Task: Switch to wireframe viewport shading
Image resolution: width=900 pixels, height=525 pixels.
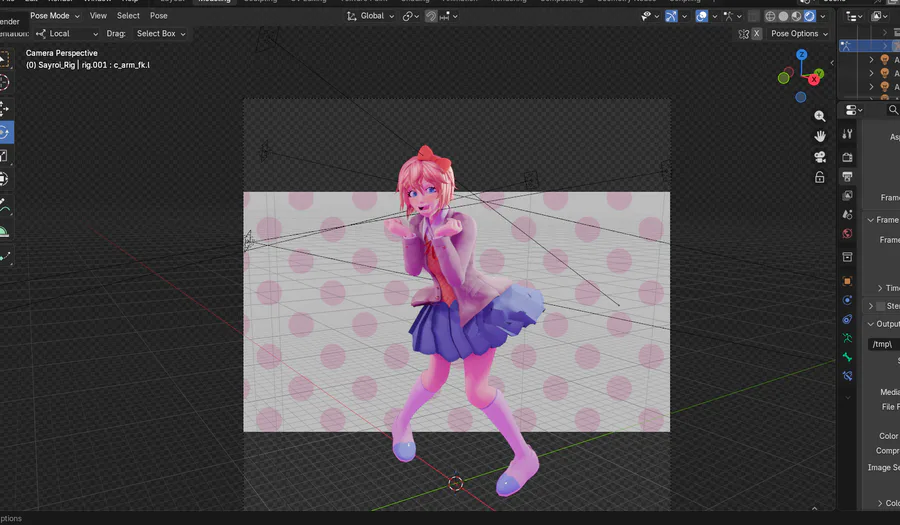Action: point(770,16)
